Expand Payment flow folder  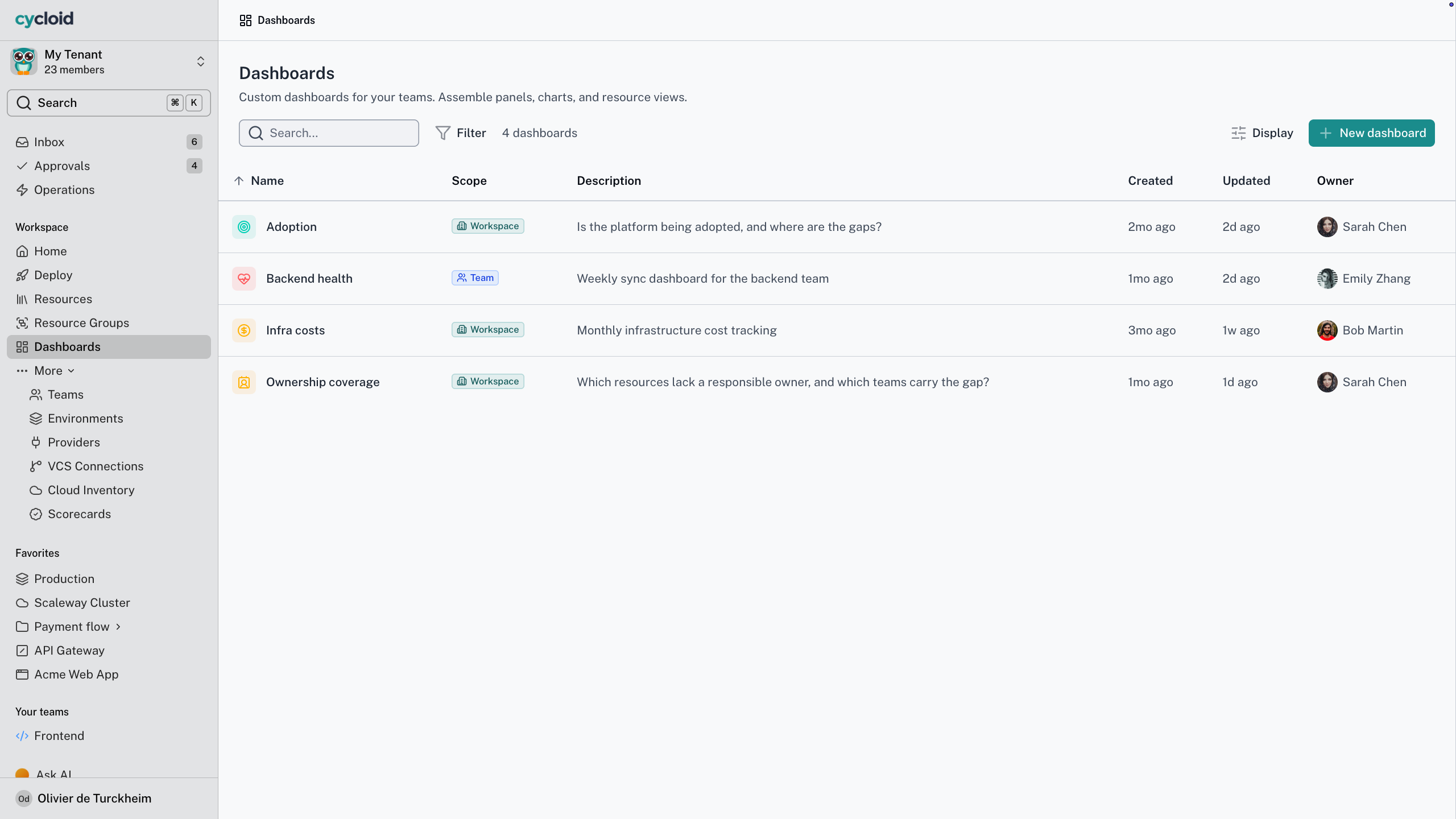[118, 627]
